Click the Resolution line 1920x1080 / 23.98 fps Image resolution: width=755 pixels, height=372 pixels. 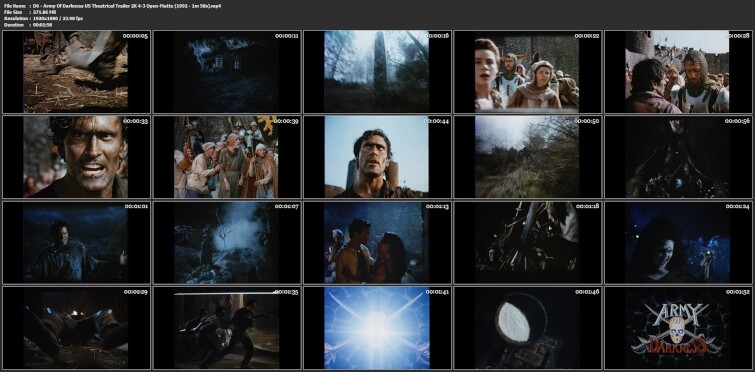click(x=43, y=18)
